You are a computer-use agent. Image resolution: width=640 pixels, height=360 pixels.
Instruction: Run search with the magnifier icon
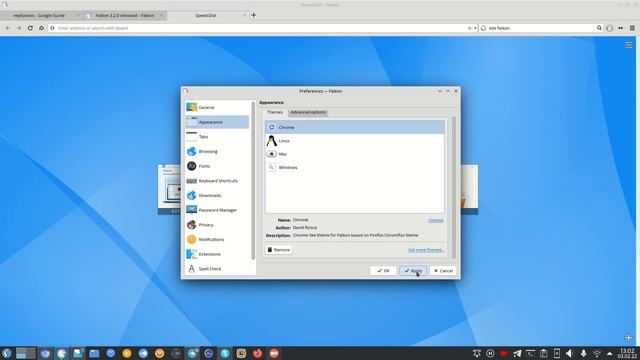[599, 28]
